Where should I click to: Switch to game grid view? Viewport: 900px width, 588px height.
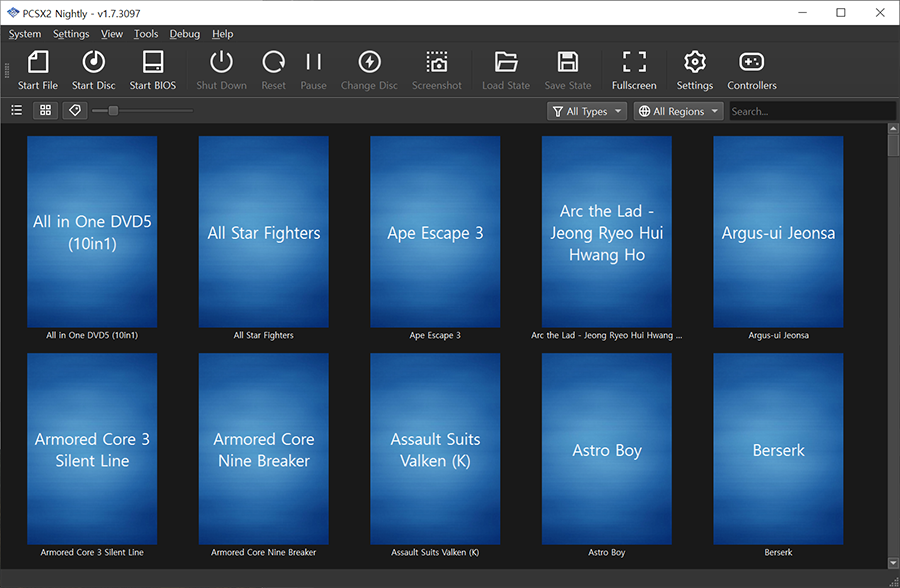click(x=45, y=111)
